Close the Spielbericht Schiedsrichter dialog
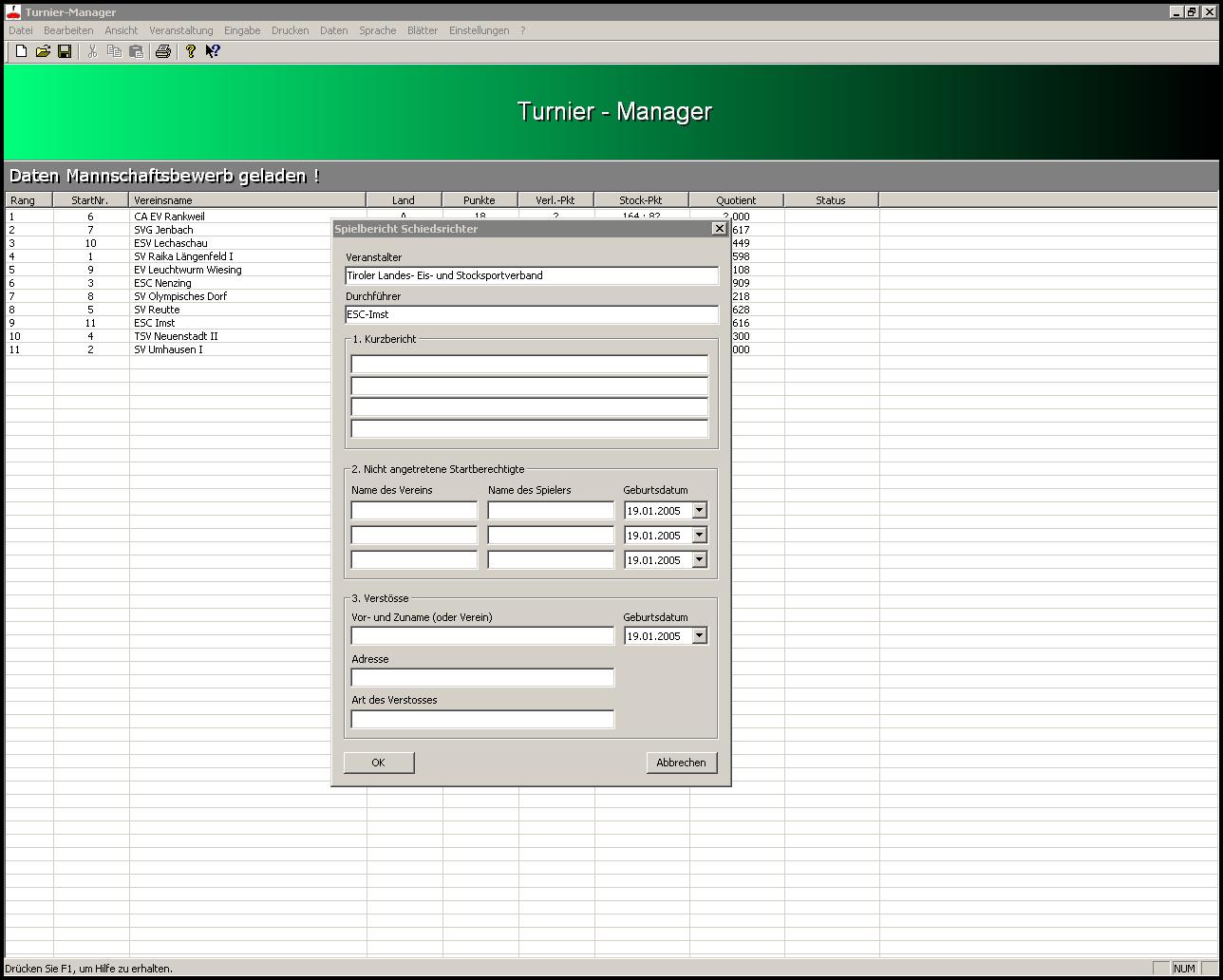The image size is (1223, 980). (719, 228)
